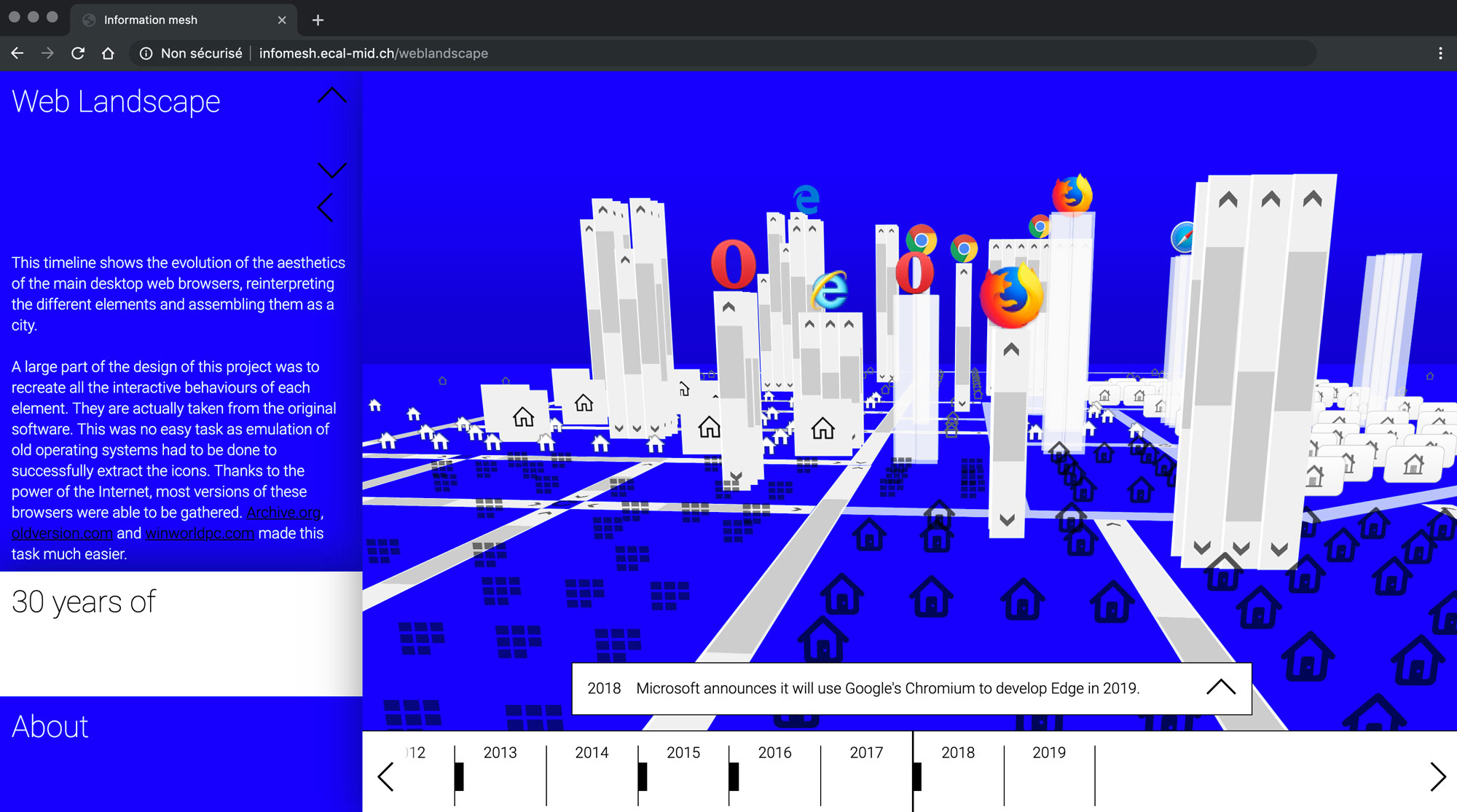Image resolution: width=1457 pixels, height=812 pixels.
Task: Click the site information icon in the address bar
Action: 146,53
